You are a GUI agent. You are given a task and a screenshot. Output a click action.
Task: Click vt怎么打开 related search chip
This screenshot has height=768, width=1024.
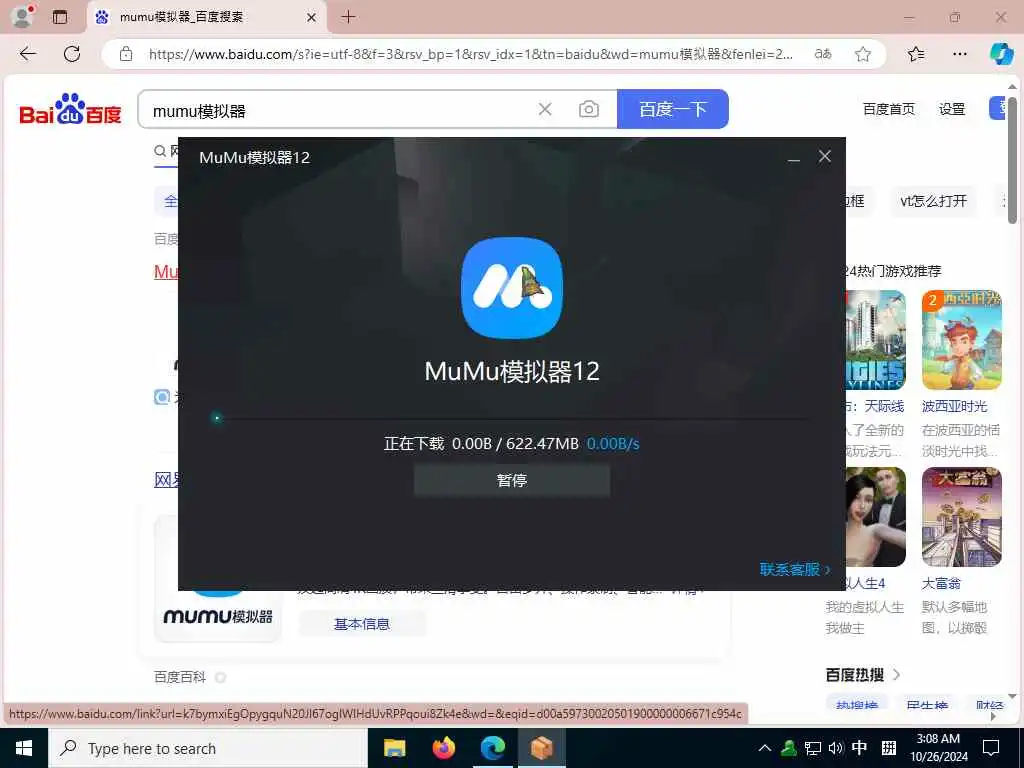(933, 201)
